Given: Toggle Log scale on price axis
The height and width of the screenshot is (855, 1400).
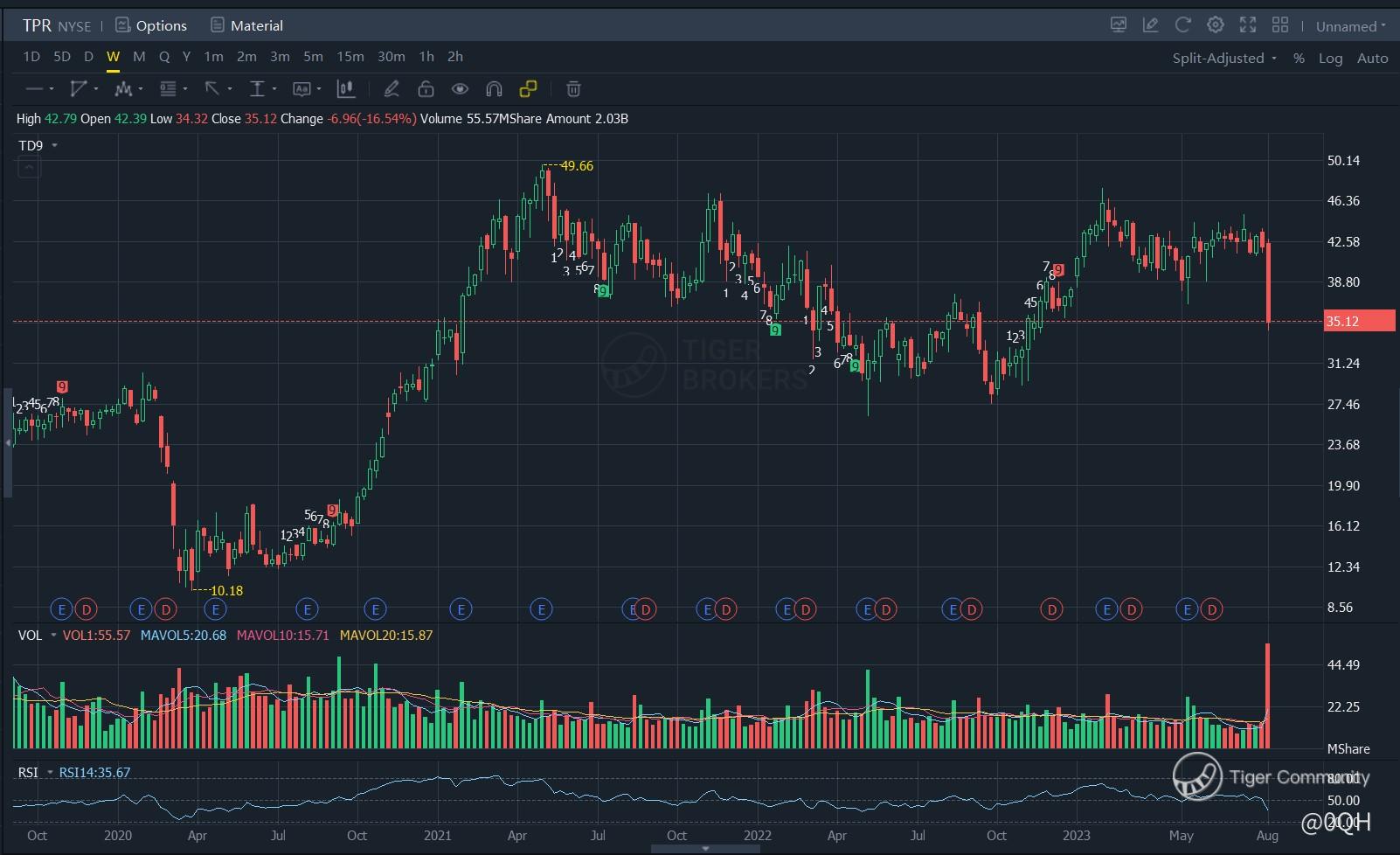Looking at the screenshot, I should 1330,58.
